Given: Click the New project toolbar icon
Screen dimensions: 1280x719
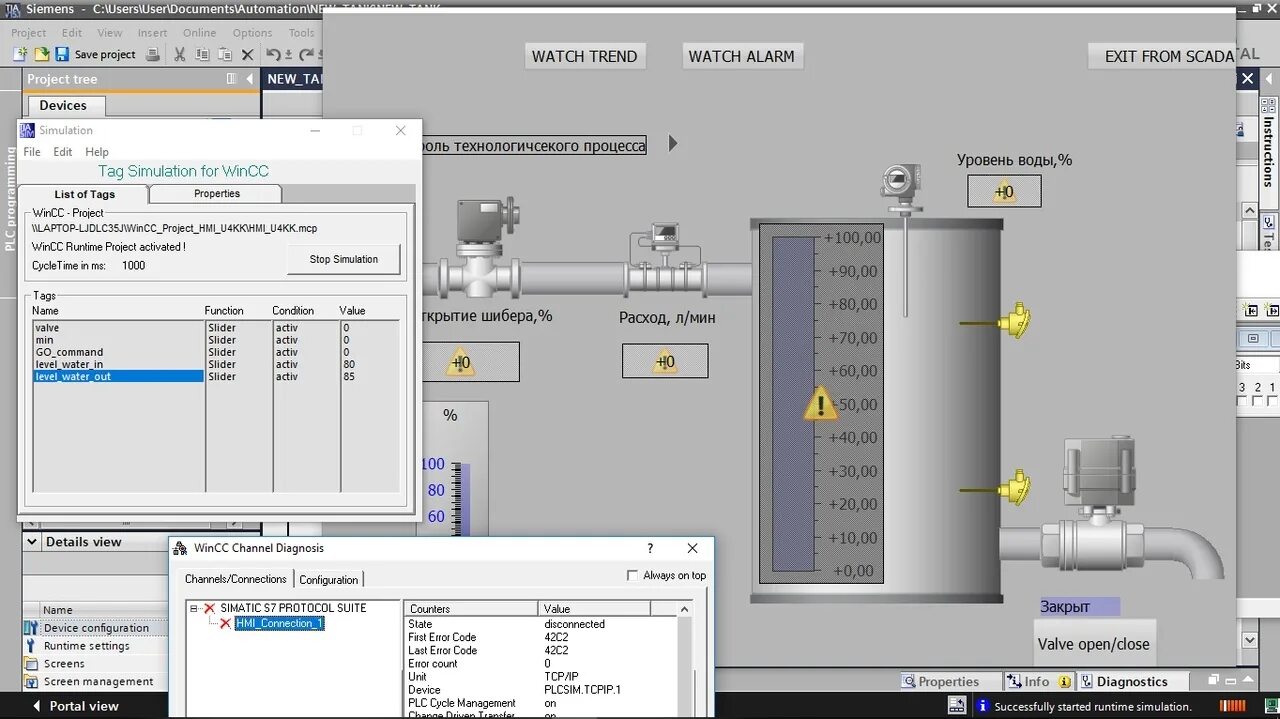Looking at the screenshot, I should (22, 54).
